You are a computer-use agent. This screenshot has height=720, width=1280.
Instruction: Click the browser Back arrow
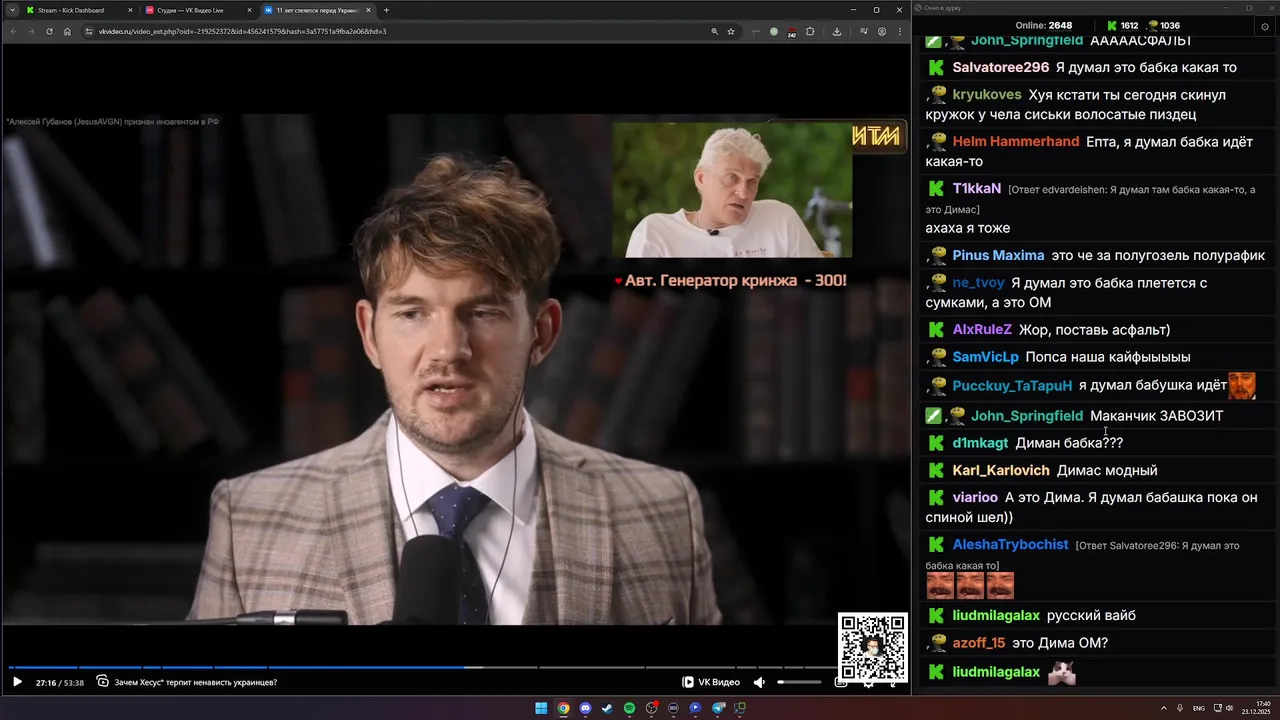tap(13, 31)
